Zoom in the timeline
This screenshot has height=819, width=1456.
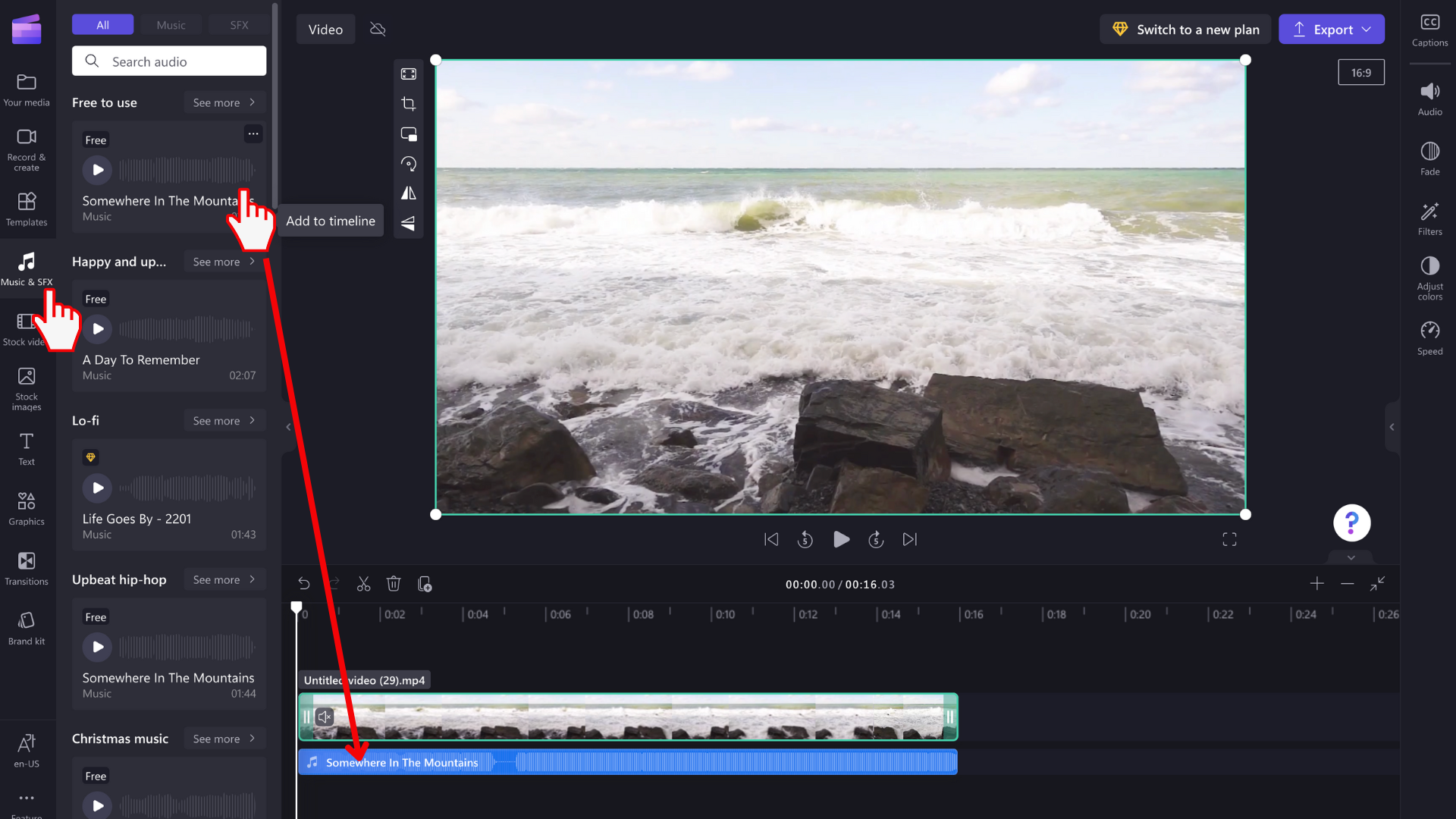click(x=1317, y=583)
